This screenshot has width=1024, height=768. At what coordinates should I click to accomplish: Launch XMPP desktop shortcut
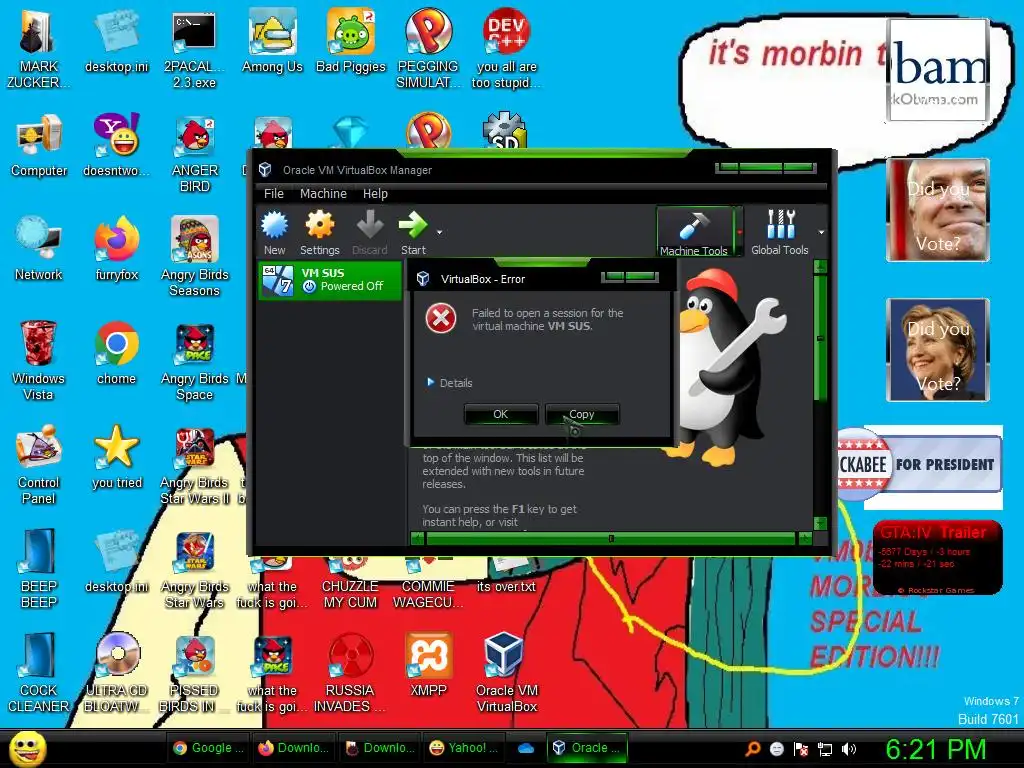428,664
